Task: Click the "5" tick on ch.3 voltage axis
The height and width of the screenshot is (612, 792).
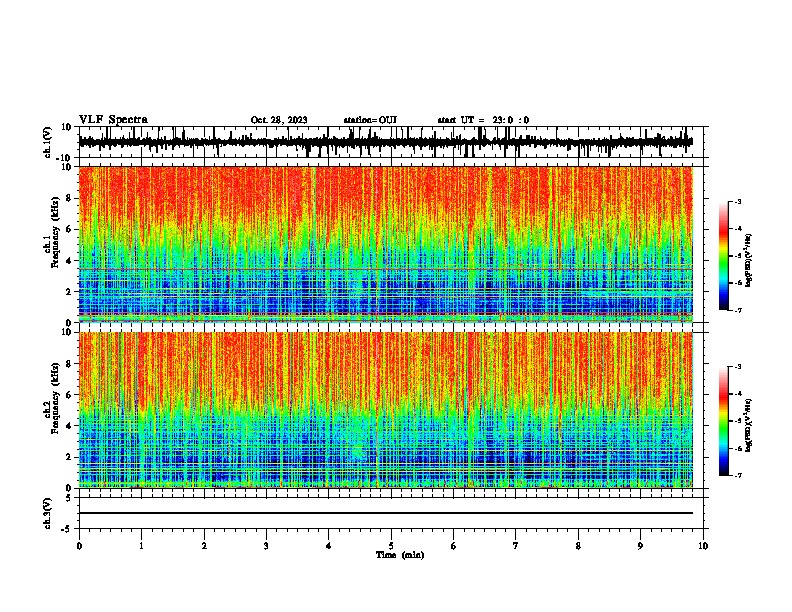Action: click(70, 497)
